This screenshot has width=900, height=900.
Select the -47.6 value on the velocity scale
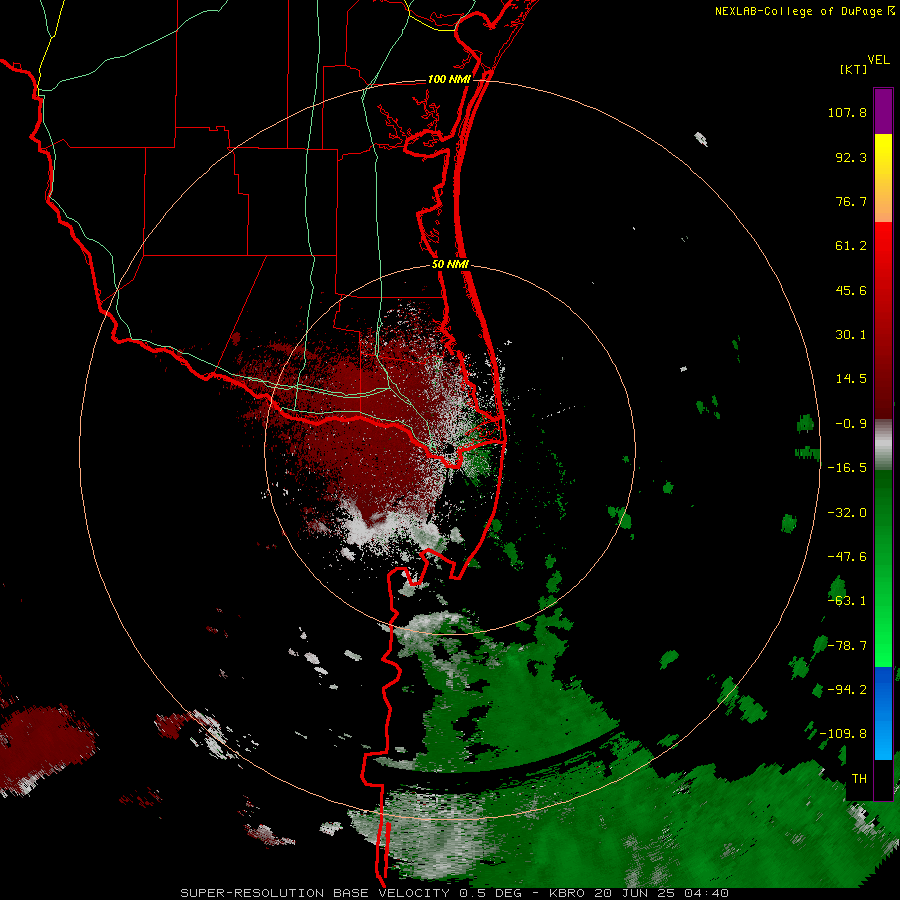point(847,557)
